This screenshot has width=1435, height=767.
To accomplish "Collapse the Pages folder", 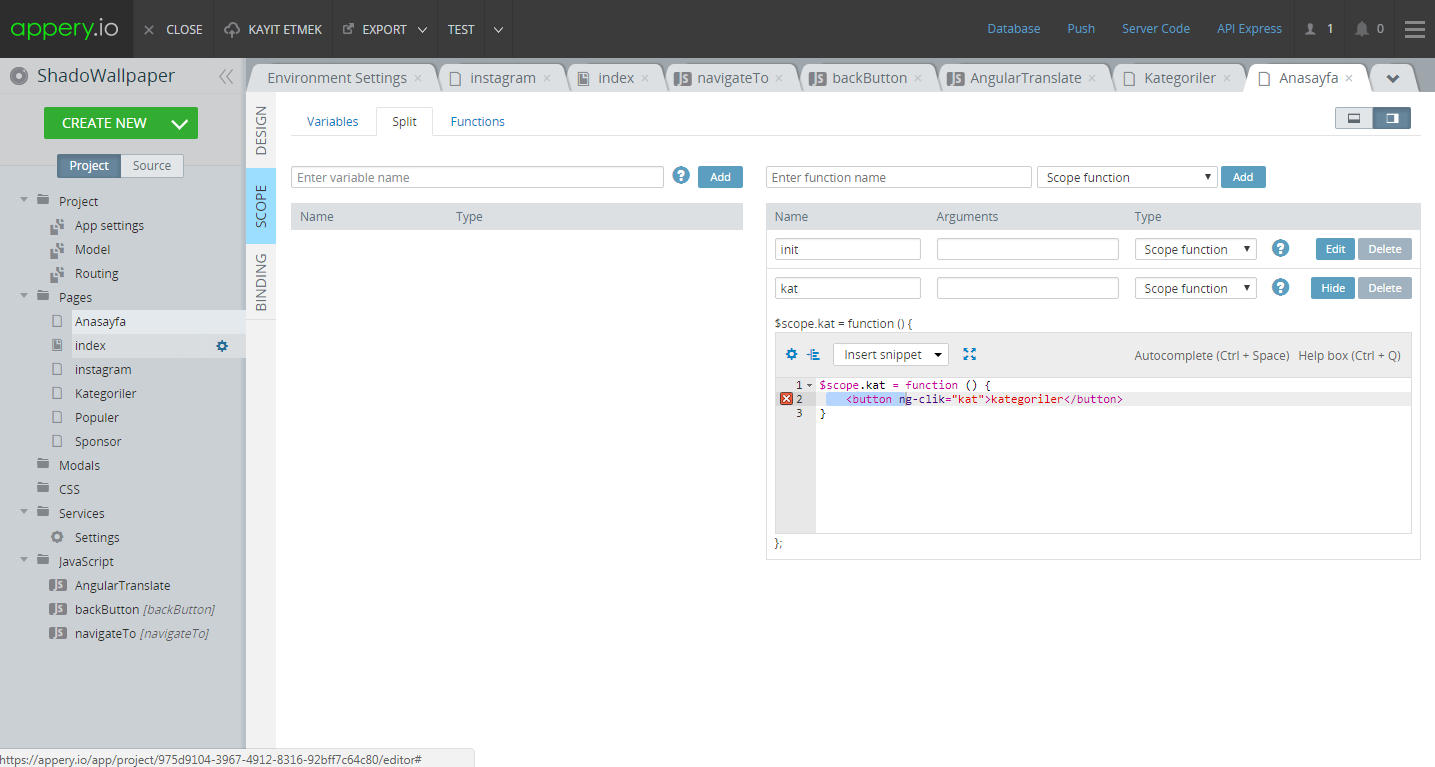I will tap(23, 297).
